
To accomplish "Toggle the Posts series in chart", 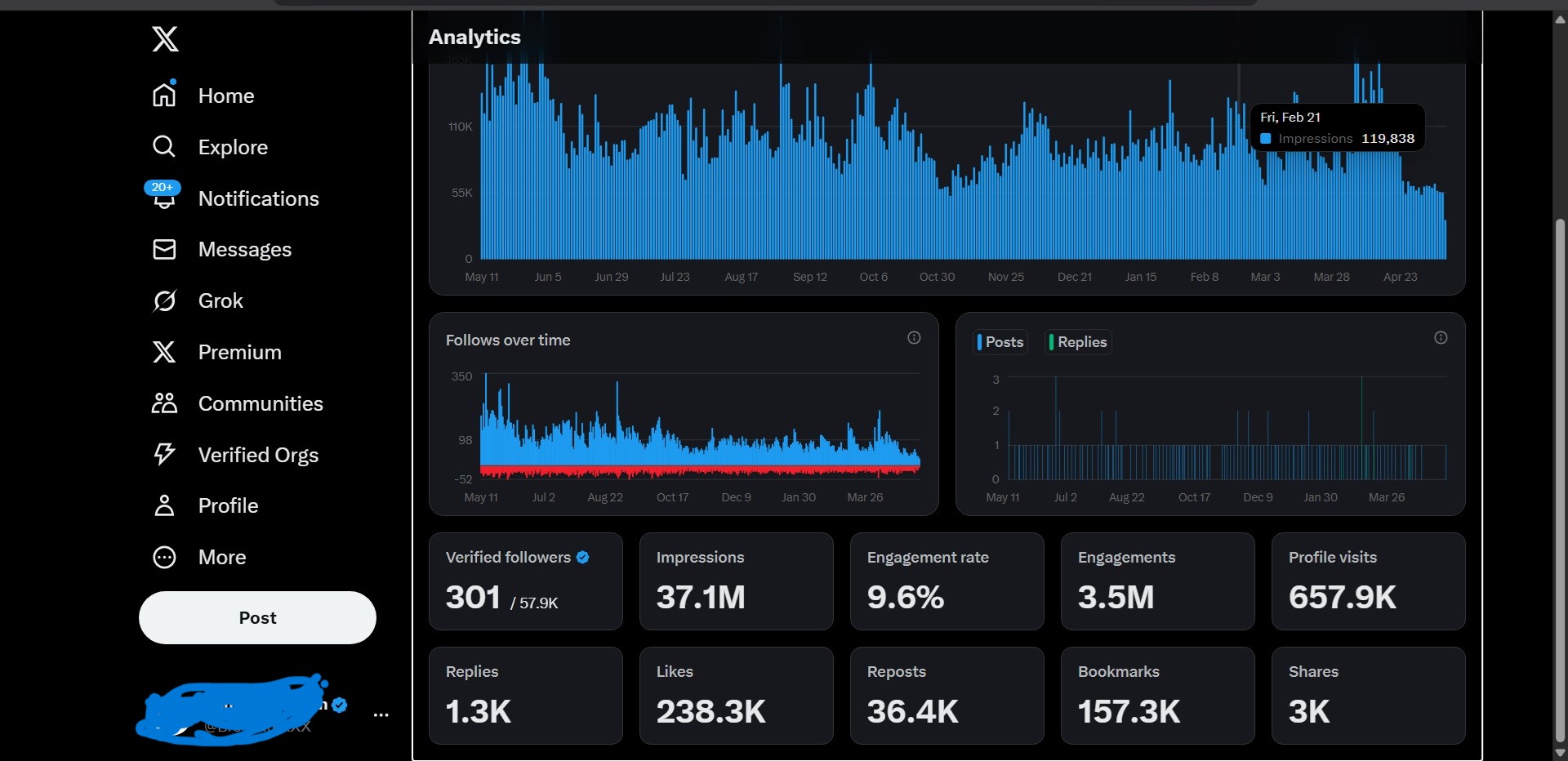I will (x=1000, y=342).
